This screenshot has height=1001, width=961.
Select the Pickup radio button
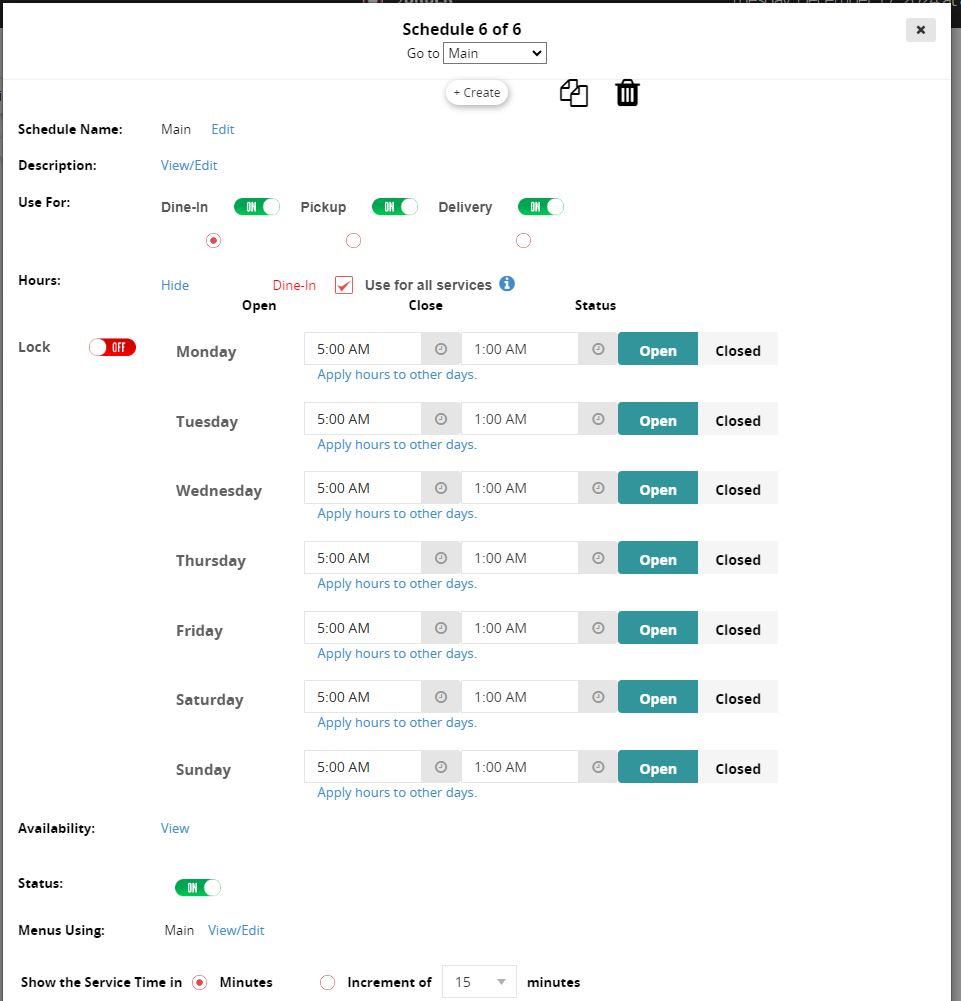pyautogui.click(x=353, y=241)
